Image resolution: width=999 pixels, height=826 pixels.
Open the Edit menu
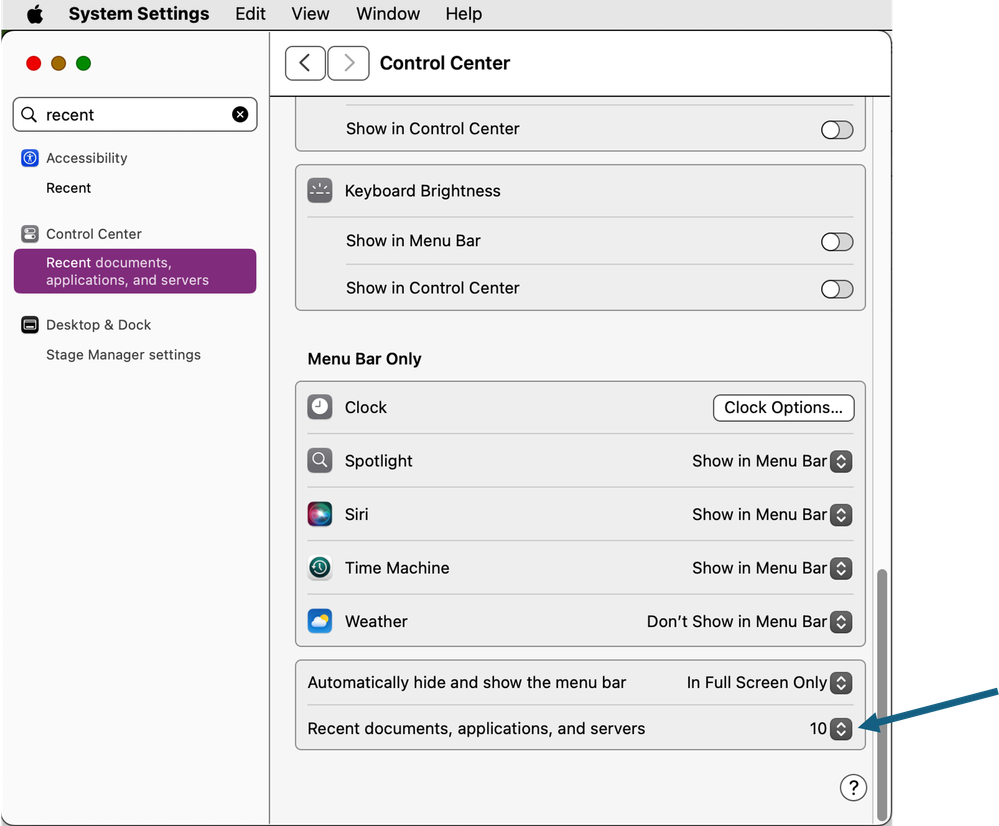[x=250, y=14]
